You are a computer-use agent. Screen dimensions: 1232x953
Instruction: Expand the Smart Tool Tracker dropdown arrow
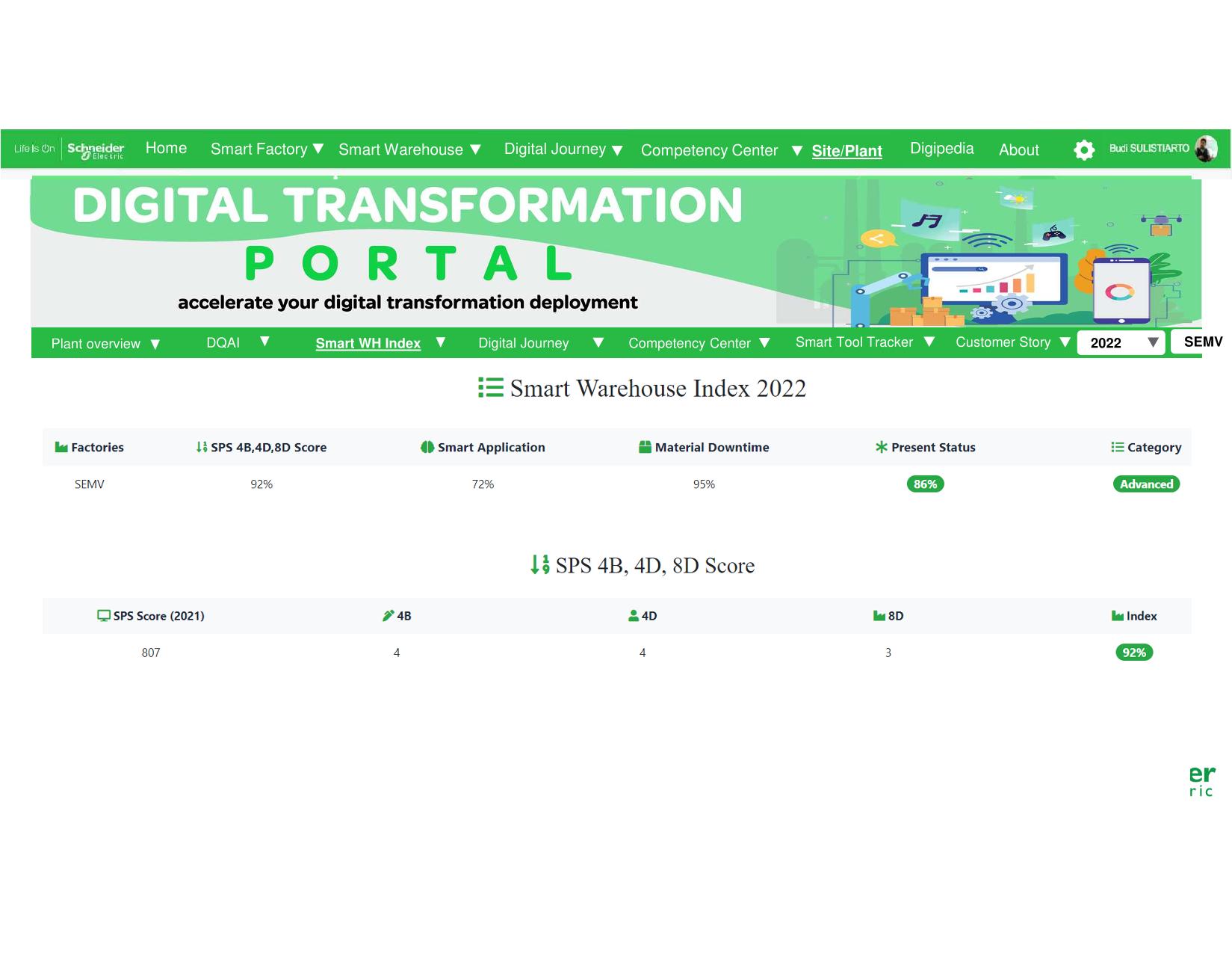click(929, 342)
